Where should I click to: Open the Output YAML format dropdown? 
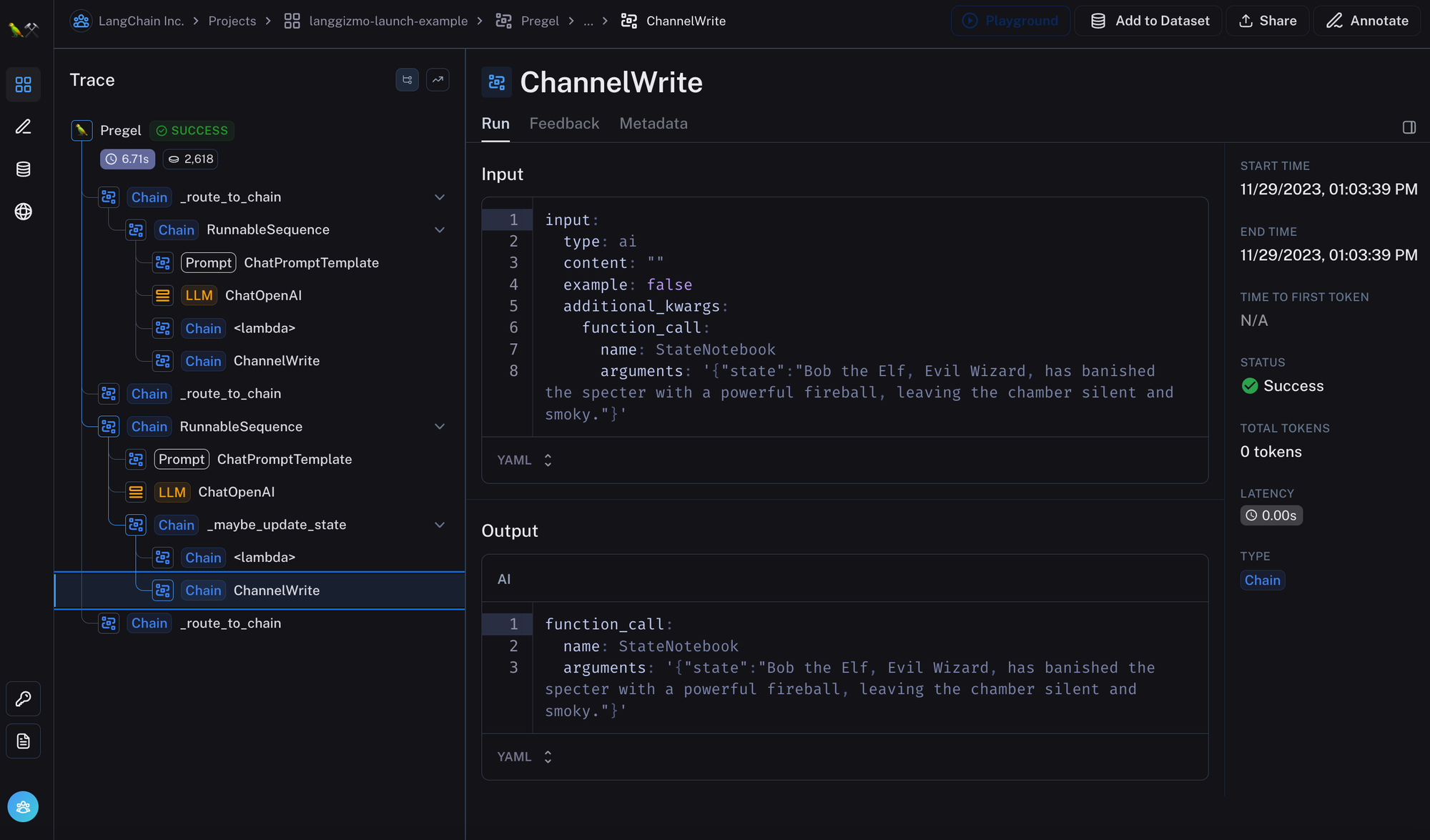click(525, 757)
